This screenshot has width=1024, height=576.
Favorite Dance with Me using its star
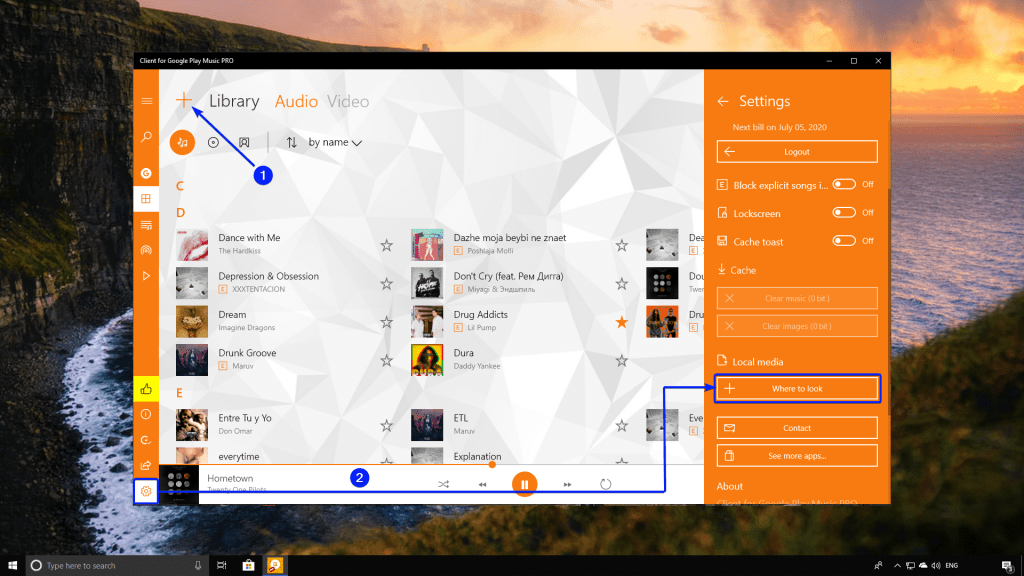tap(386, 245)
